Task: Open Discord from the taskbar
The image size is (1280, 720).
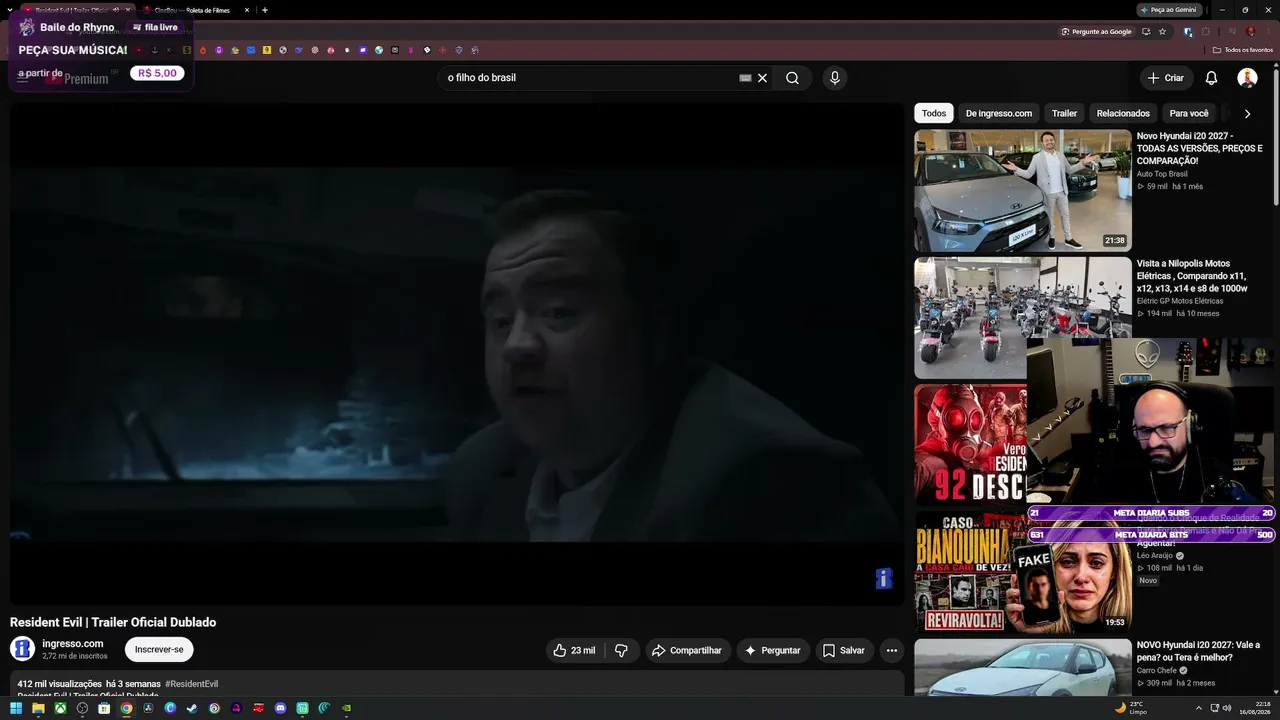Action: (x=280, y=708)
